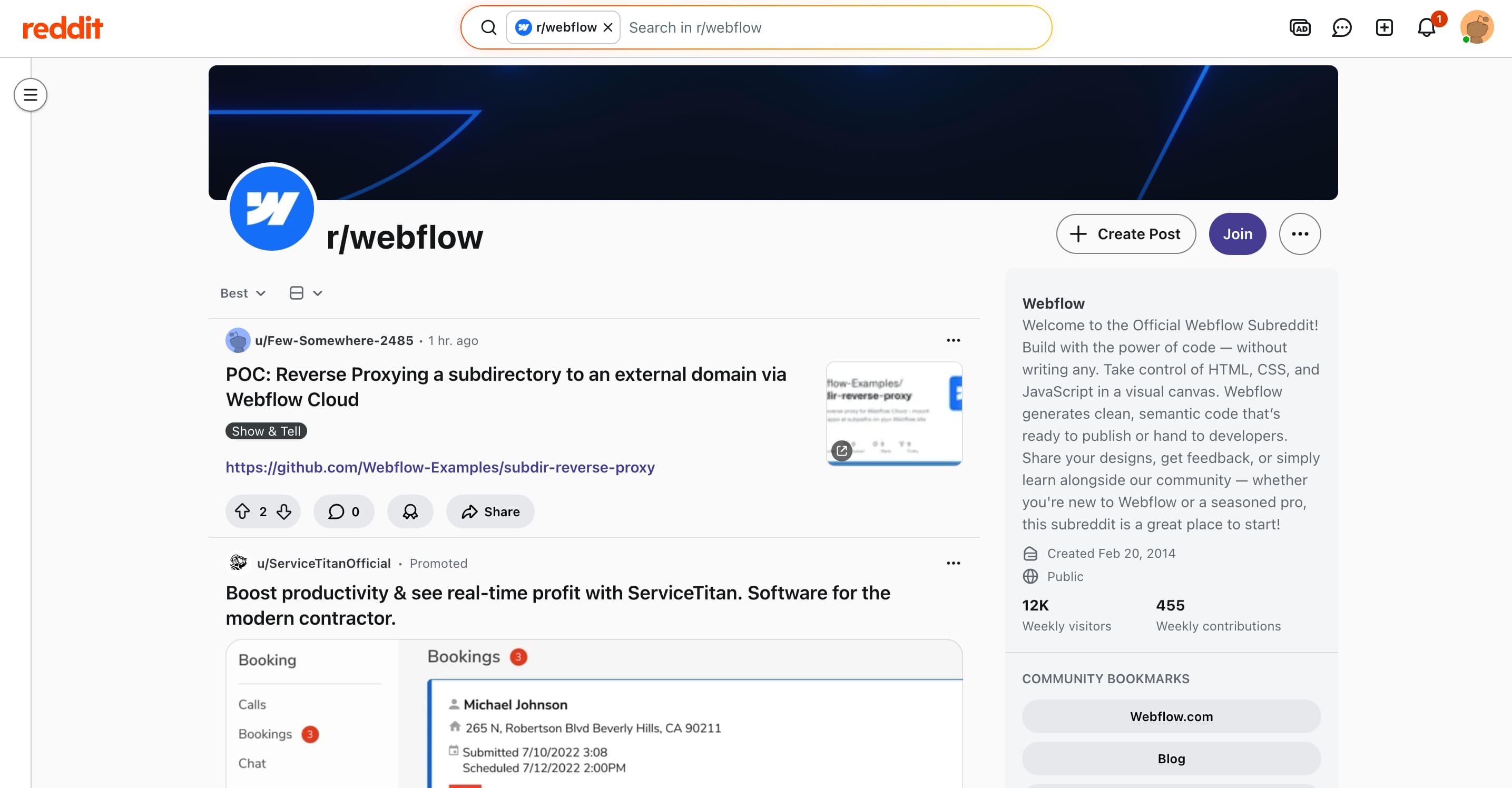Expand the overflow menu on the POC post
Screen dimensions: 1512x788
[x=953, y=340]
